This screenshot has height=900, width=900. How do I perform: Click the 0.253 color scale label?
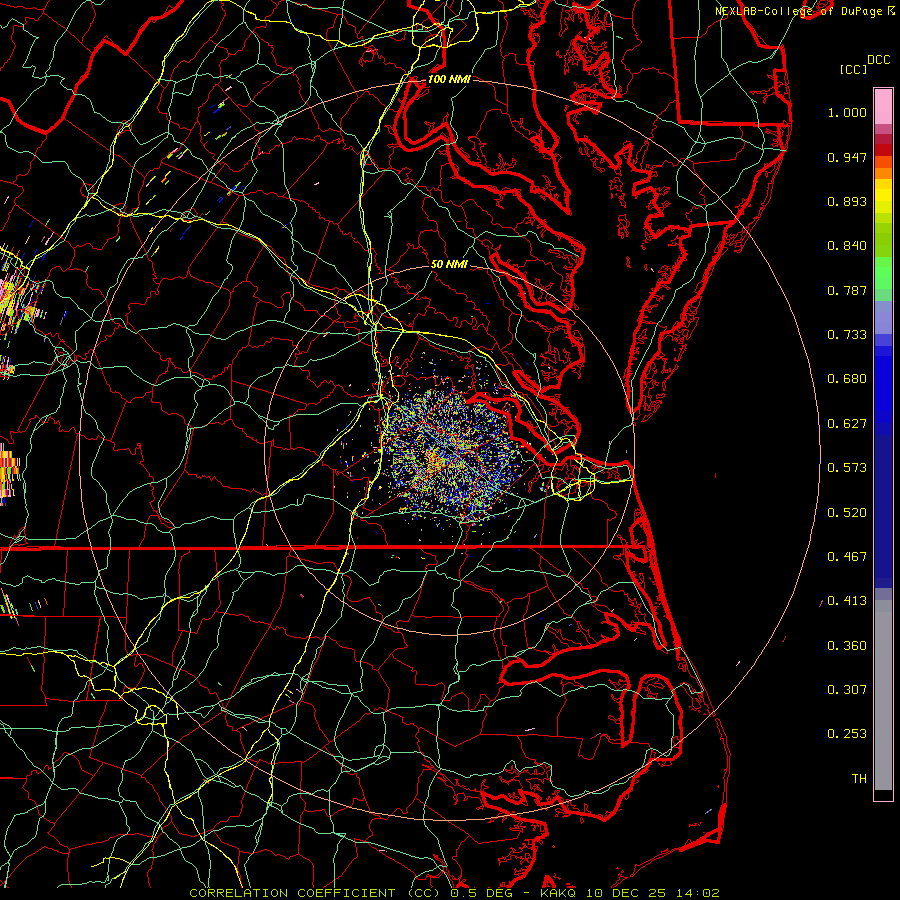tap(847, 734)
